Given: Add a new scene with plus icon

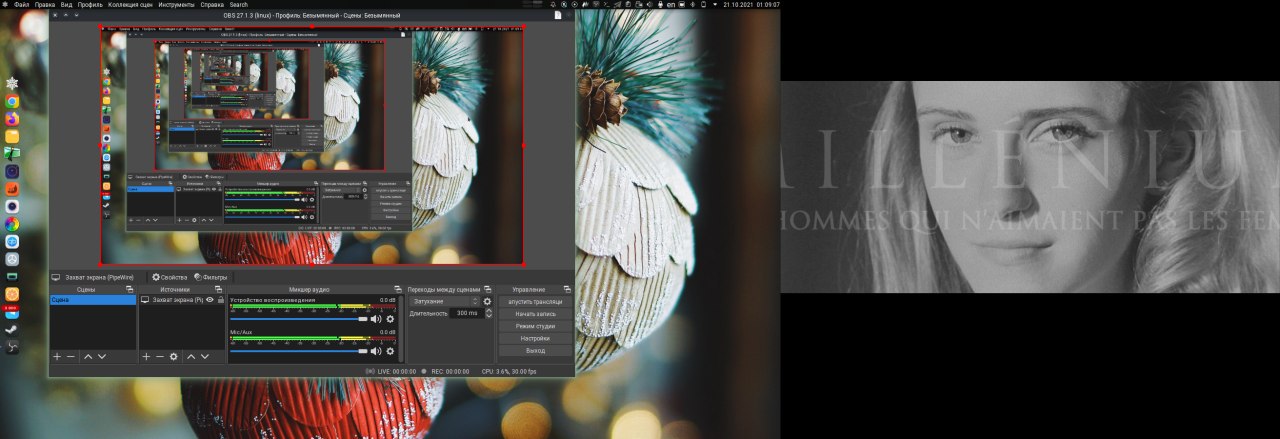Looking at the screenshot, I should pyautogui.click(x=57, y=356).
